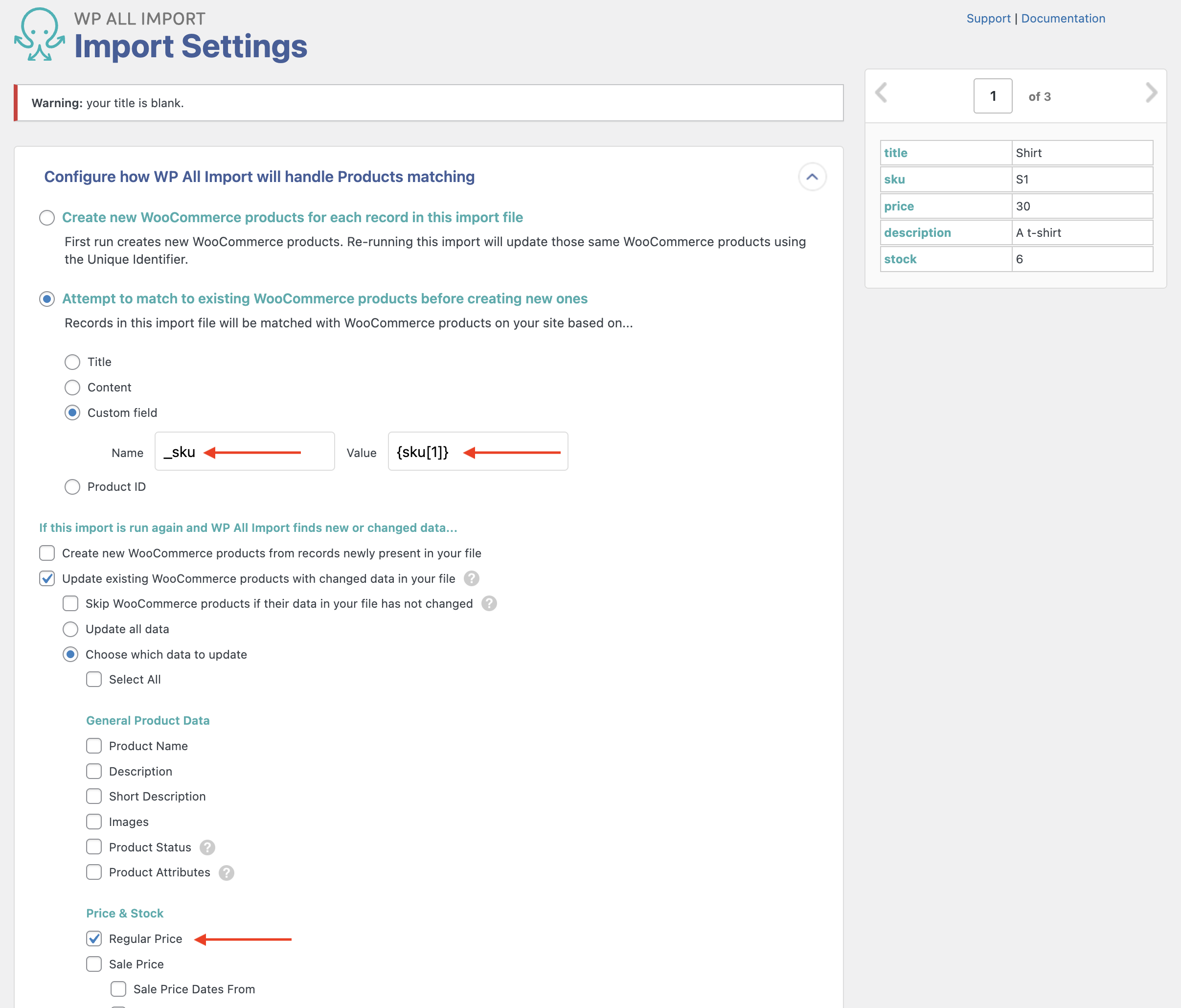
Task: Tick the Select All checkbox
Action: coord(94,680)
